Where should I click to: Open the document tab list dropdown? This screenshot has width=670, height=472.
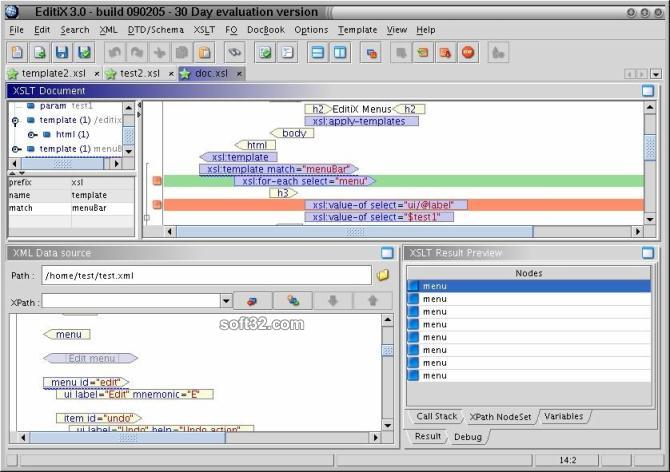pos(656,74)
